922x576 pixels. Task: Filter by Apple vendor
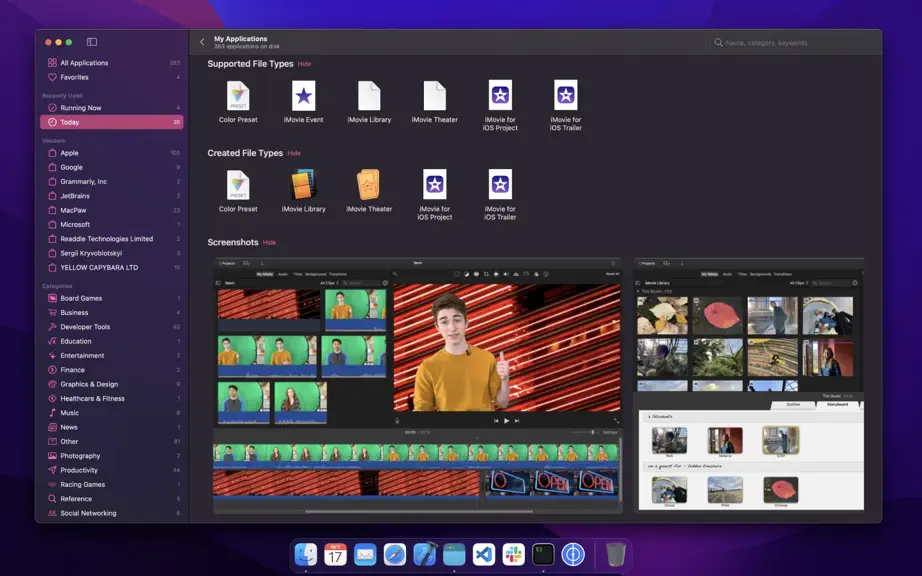coord(112,153)
